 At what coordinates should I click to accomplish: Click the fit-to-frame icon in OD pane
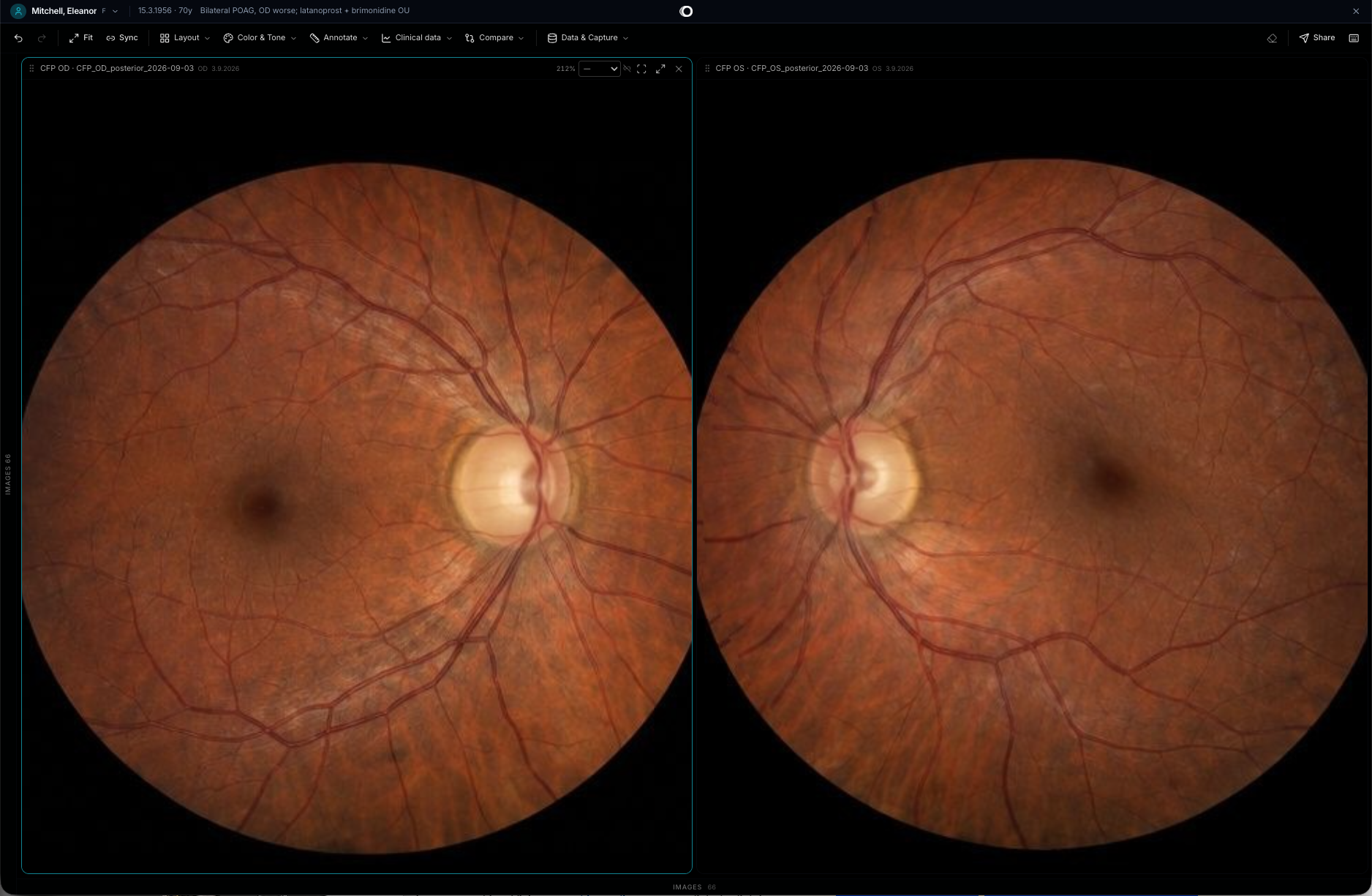(641, 69)
